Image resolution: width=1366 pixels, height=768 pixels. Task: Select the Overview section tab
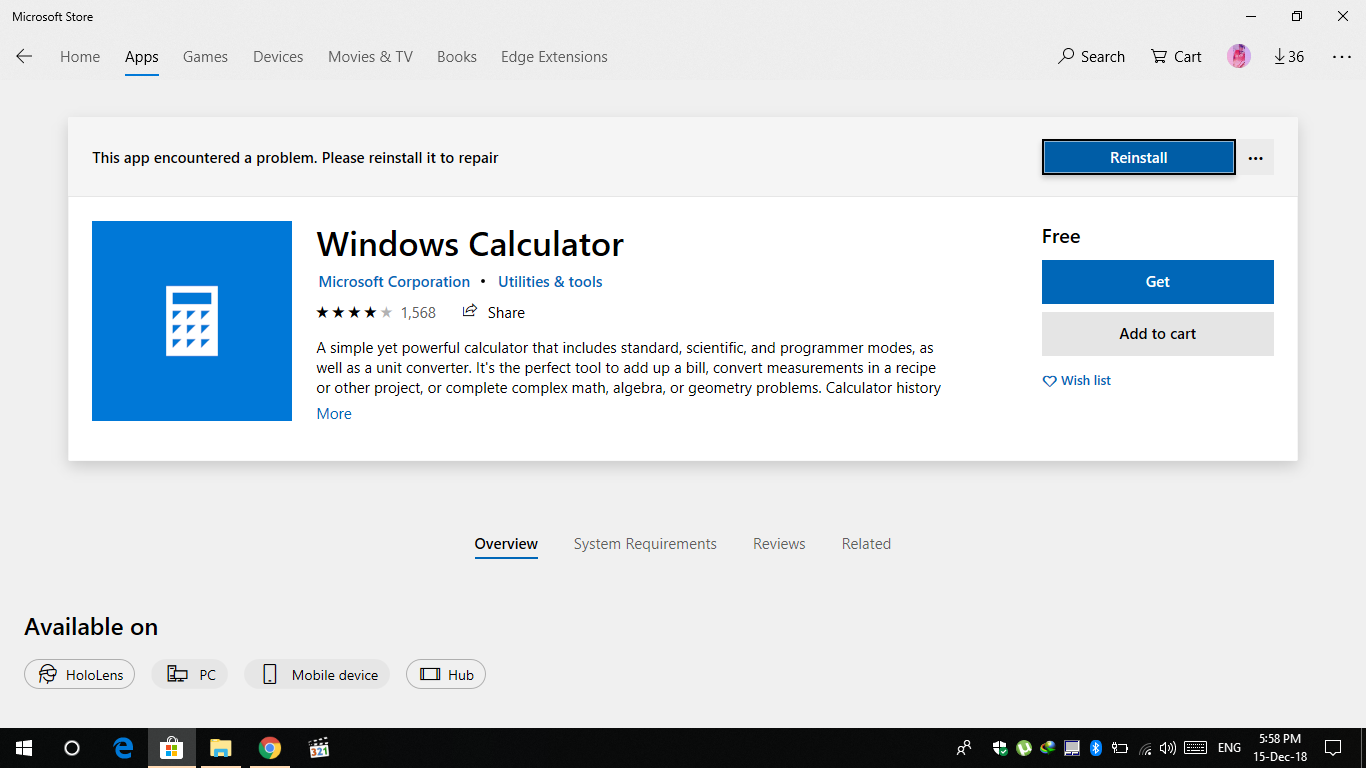(x=506, y=544)
